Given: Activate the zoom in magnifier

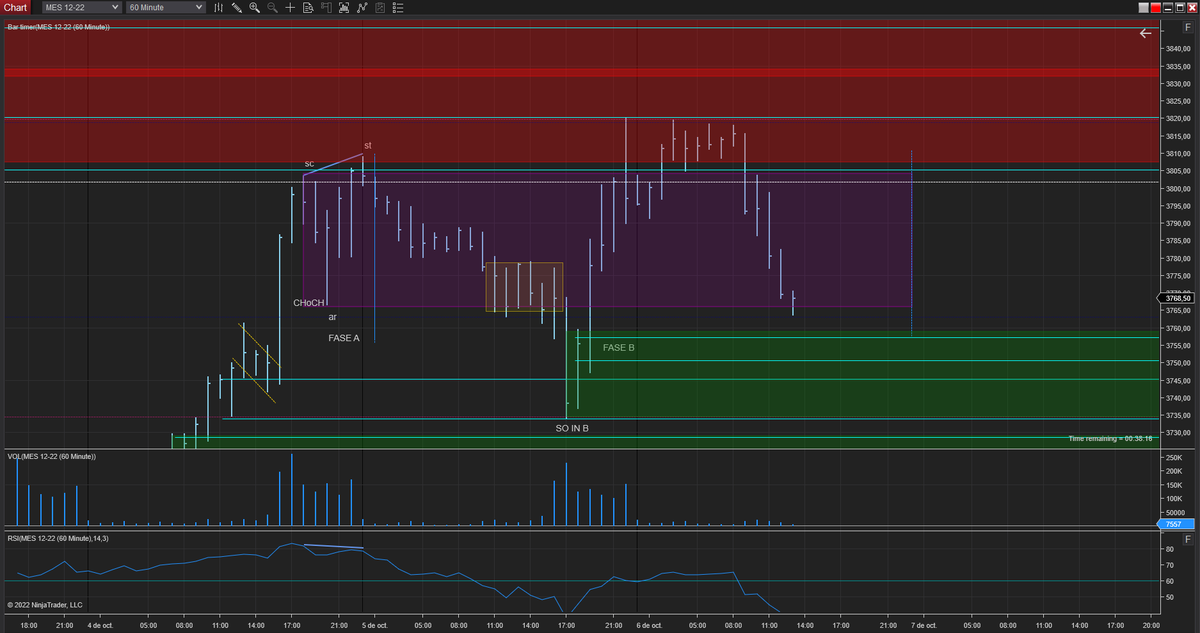Looking at the screenshot, I should 255,7.
